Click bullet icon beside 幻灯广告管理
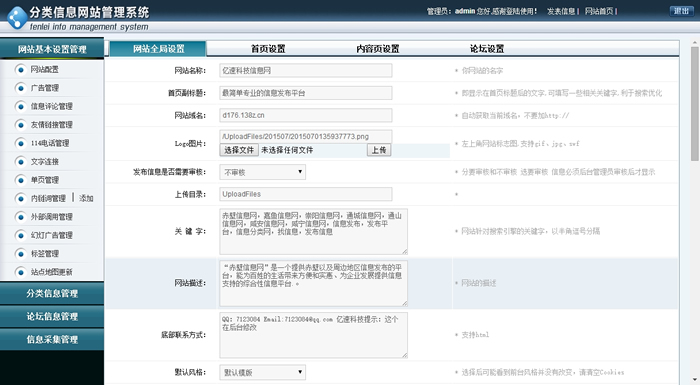 point(20,235)
